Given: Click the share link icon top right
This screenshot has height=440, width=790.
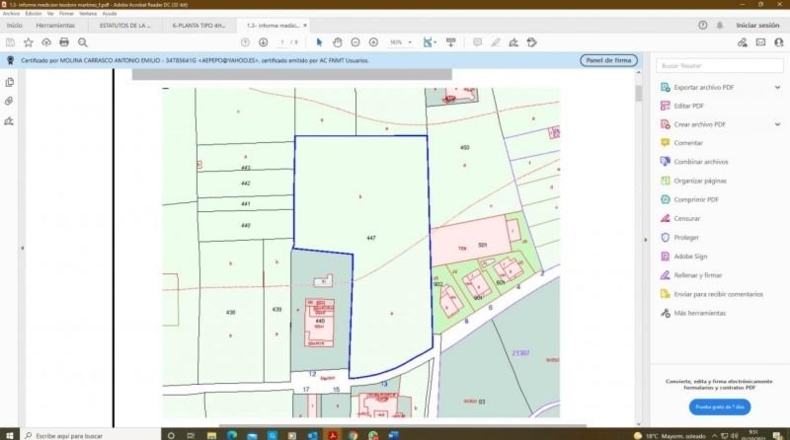Looking at the screenshot, I should 742,42.
